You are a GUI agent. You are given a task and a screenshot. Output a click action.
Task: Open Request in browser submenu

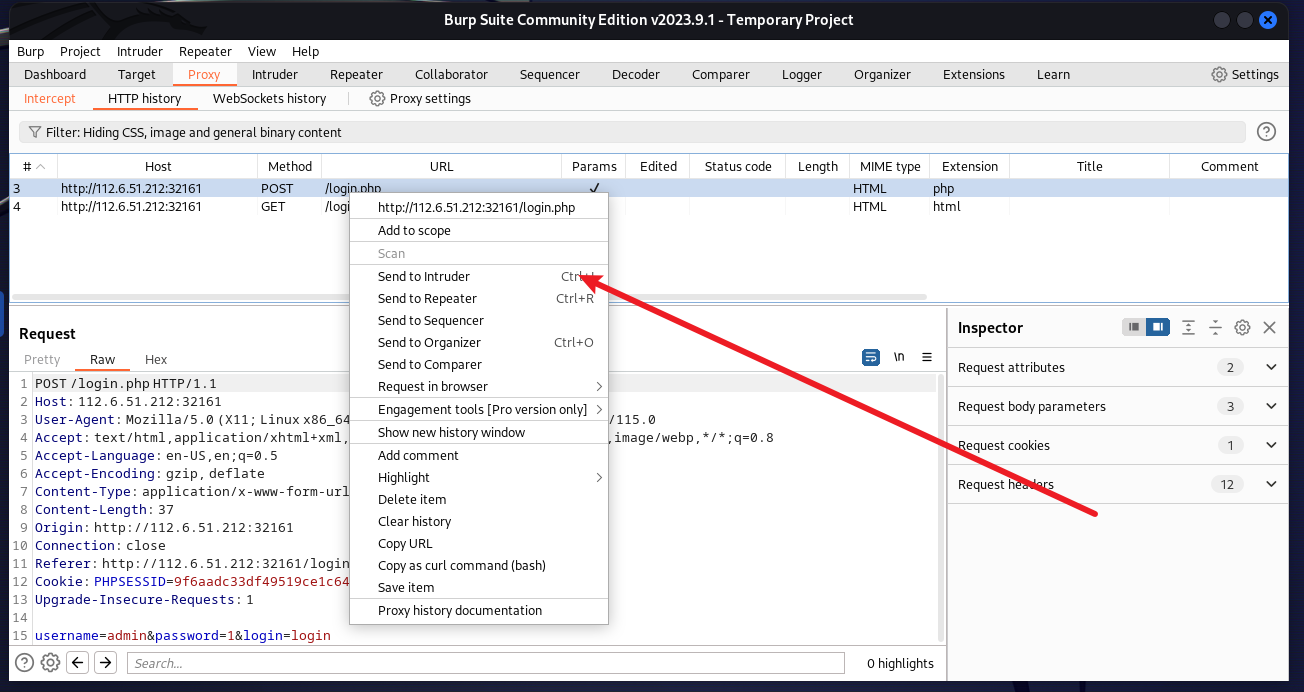coord(479,386)
